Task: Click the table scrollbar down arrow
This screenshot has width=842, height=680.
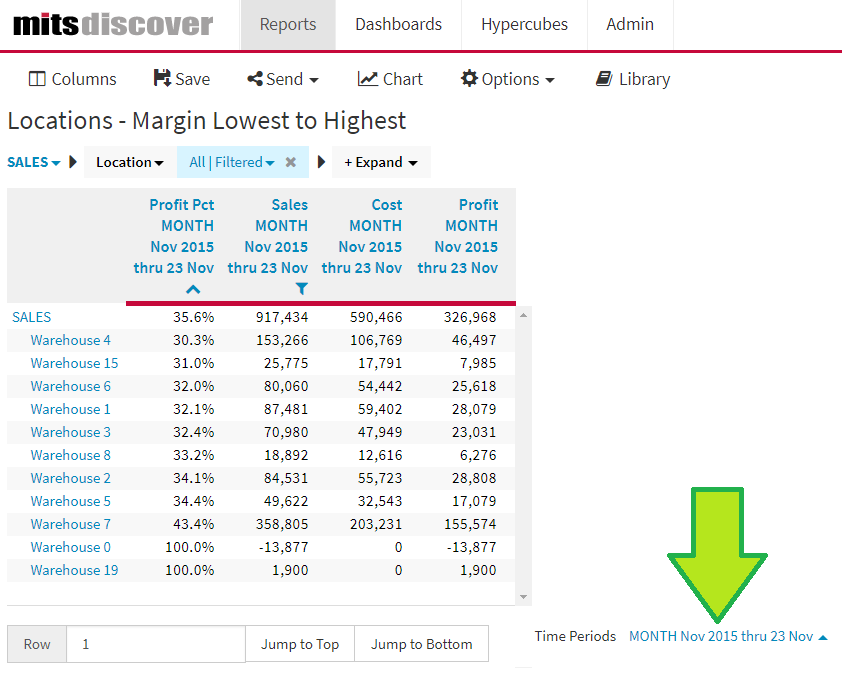Action: click(x=524, y=597)
